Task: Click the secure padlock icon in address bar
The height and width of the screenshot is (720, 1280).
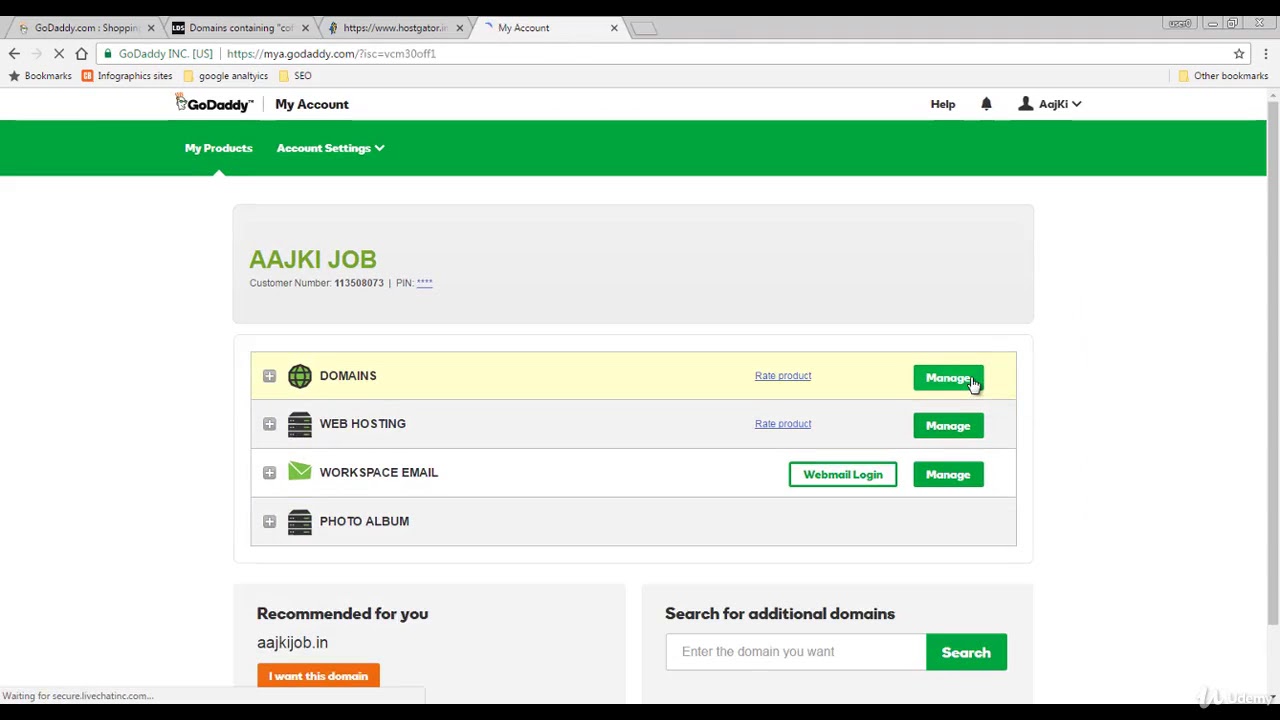Action: tap(108, 54)
